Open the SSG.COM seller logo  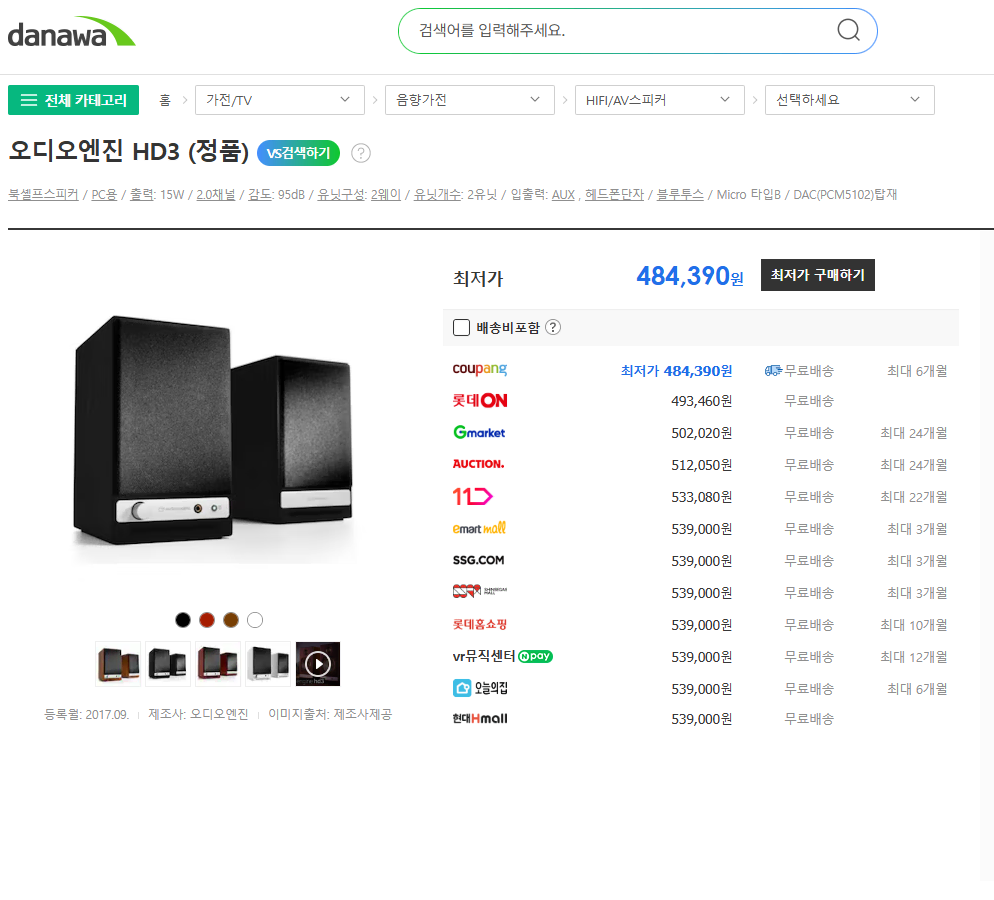tap(479, 560)
